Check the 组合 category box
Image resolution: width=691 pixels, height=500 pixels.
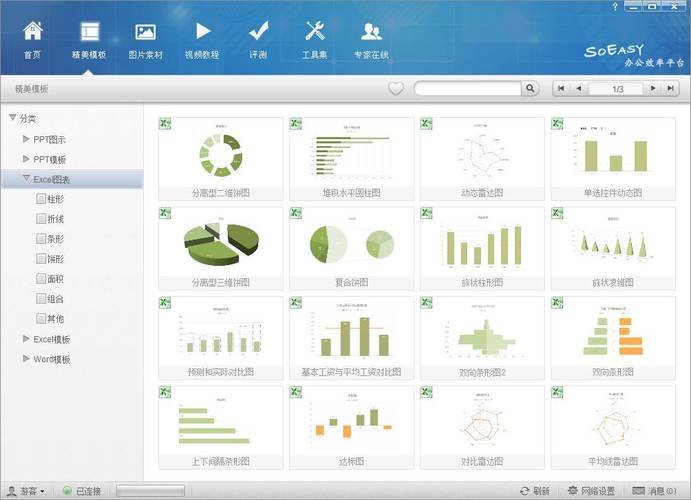pyautogui.click(x=41, y=298)
